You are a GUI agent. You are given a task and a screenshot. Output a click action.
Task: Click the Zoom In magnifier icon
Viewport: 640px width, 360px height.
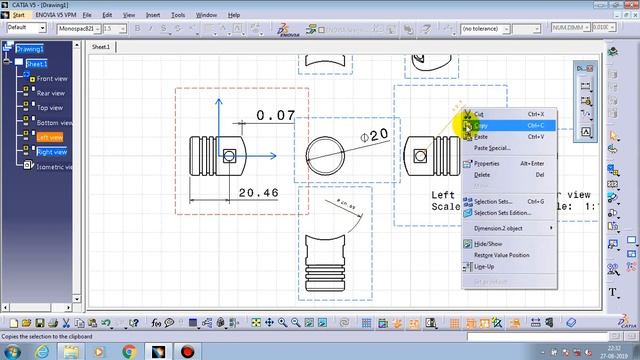(x=282, y=323)
